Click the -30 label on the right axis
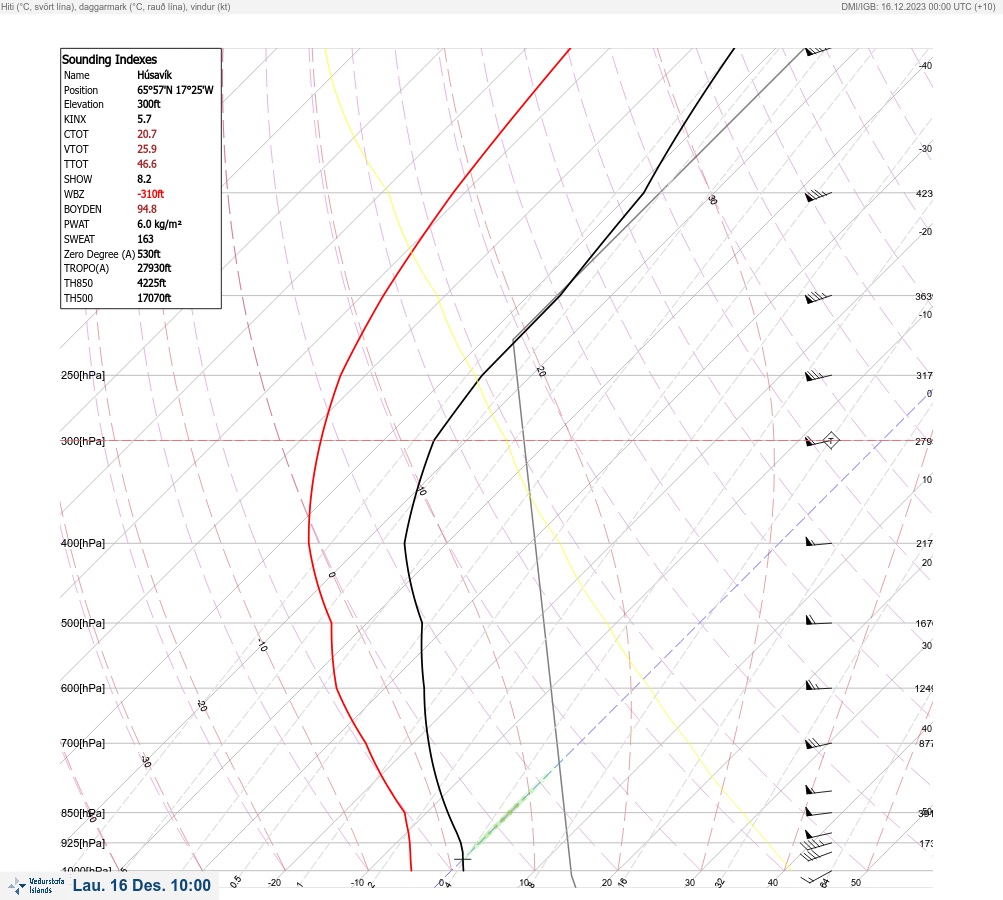This screenshot has height=900, width=1003. tap(925, 148)
